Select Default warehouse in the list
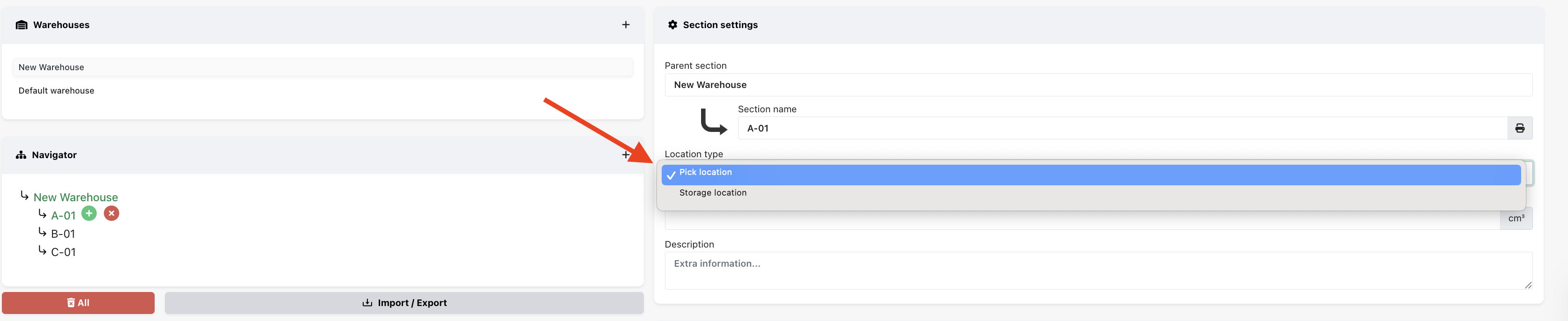The height and width of the screenshot is (321, 1568). tap(56, 91)
